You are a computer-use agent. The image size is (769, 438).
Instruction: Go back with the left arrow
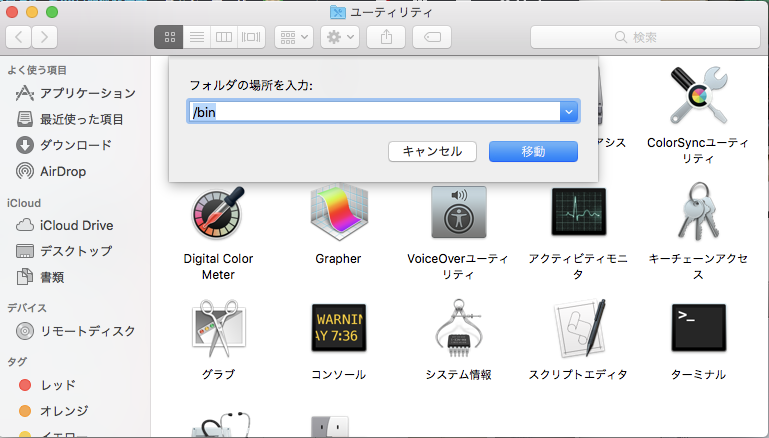coord(19,37)
